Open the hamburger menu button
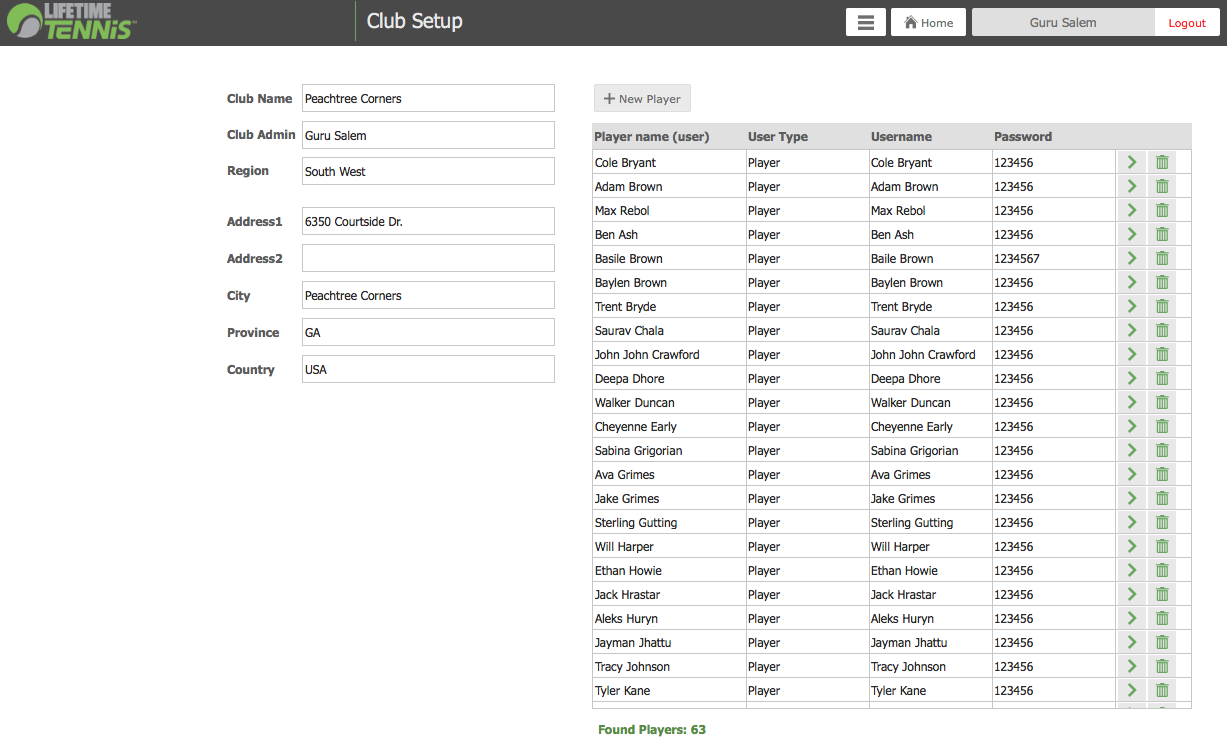The height and width of the screenshot is (741, 1227). click(866, 22)
